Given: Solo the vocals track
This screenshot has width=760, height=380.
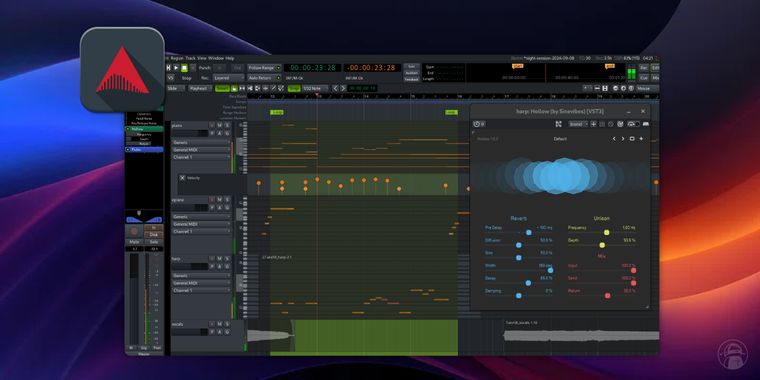Looking at the screenshot, I should point(226,324).
